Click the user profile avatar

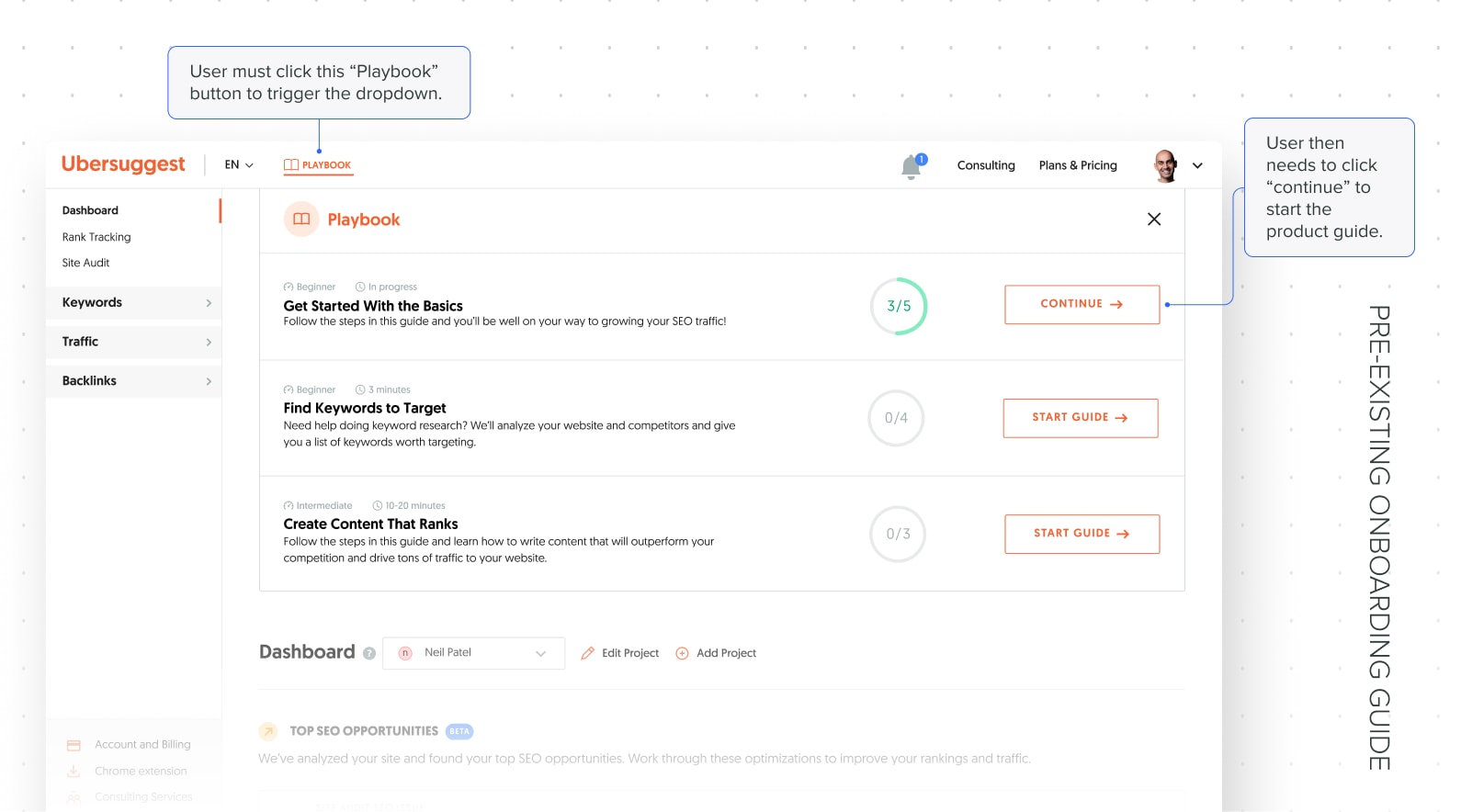tap(1166, 166)
